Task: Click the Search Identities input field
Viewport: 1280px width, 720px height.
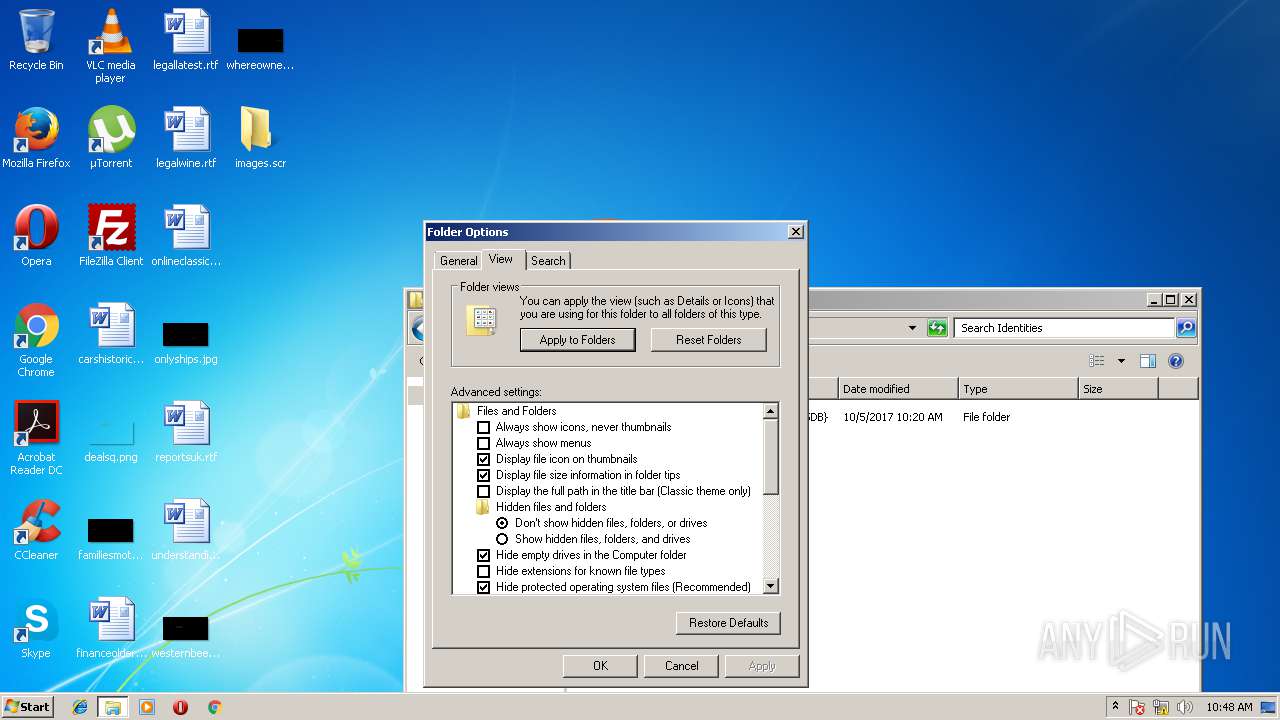Action: (1064, 328)
